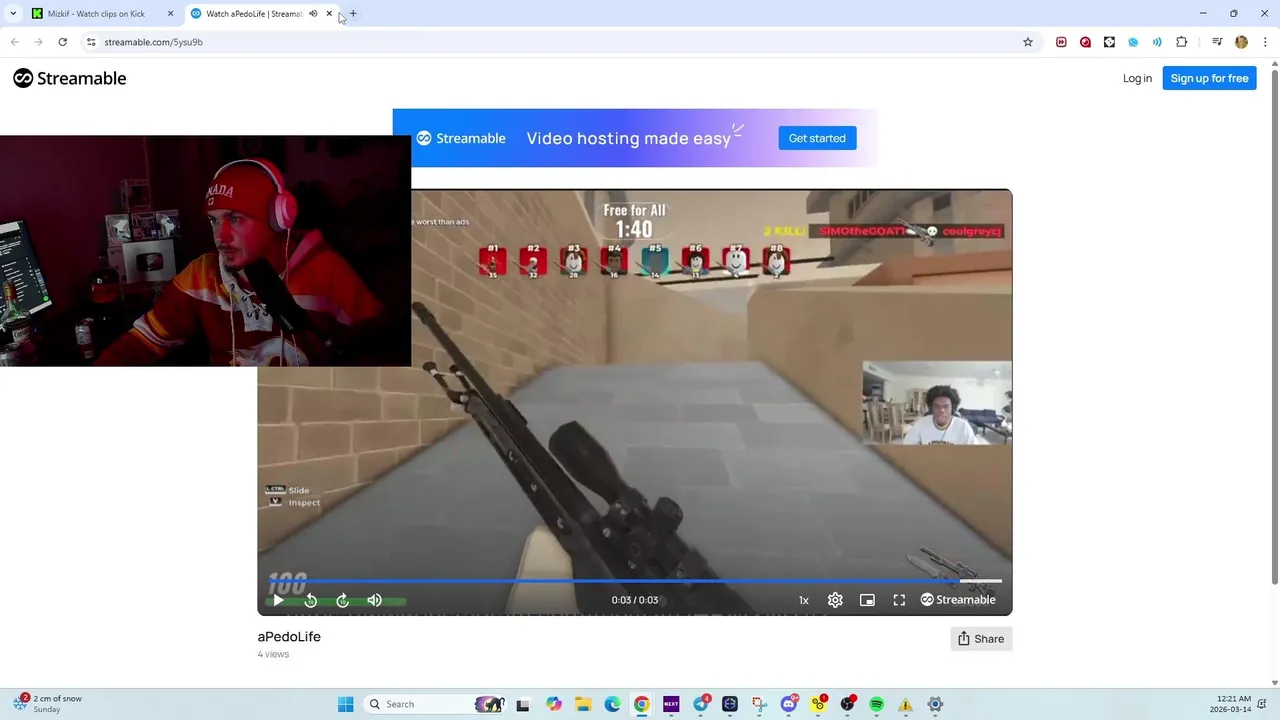Open Telegram from the taskbar
The width and height of the screenshot is (1280, 720).
click(701, 704)
